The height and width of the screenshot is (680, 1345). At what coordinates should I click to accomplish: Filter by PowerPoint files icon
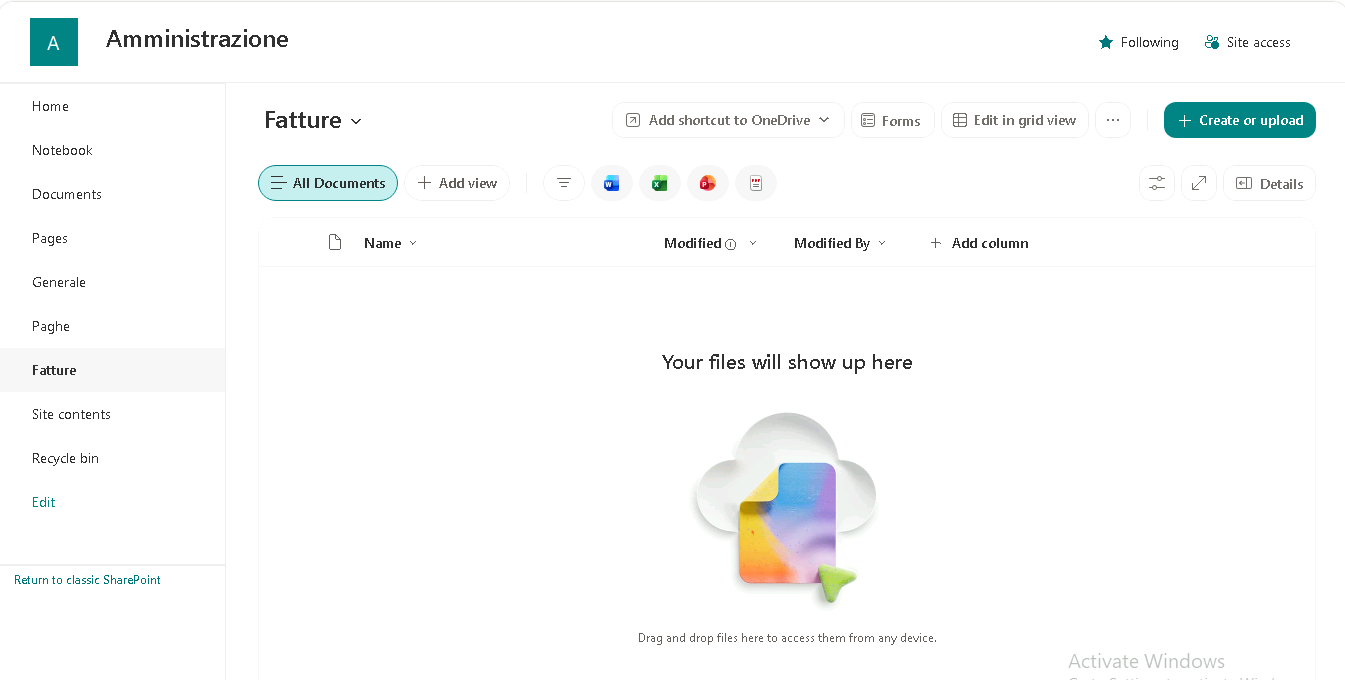(x=708, y=183)
